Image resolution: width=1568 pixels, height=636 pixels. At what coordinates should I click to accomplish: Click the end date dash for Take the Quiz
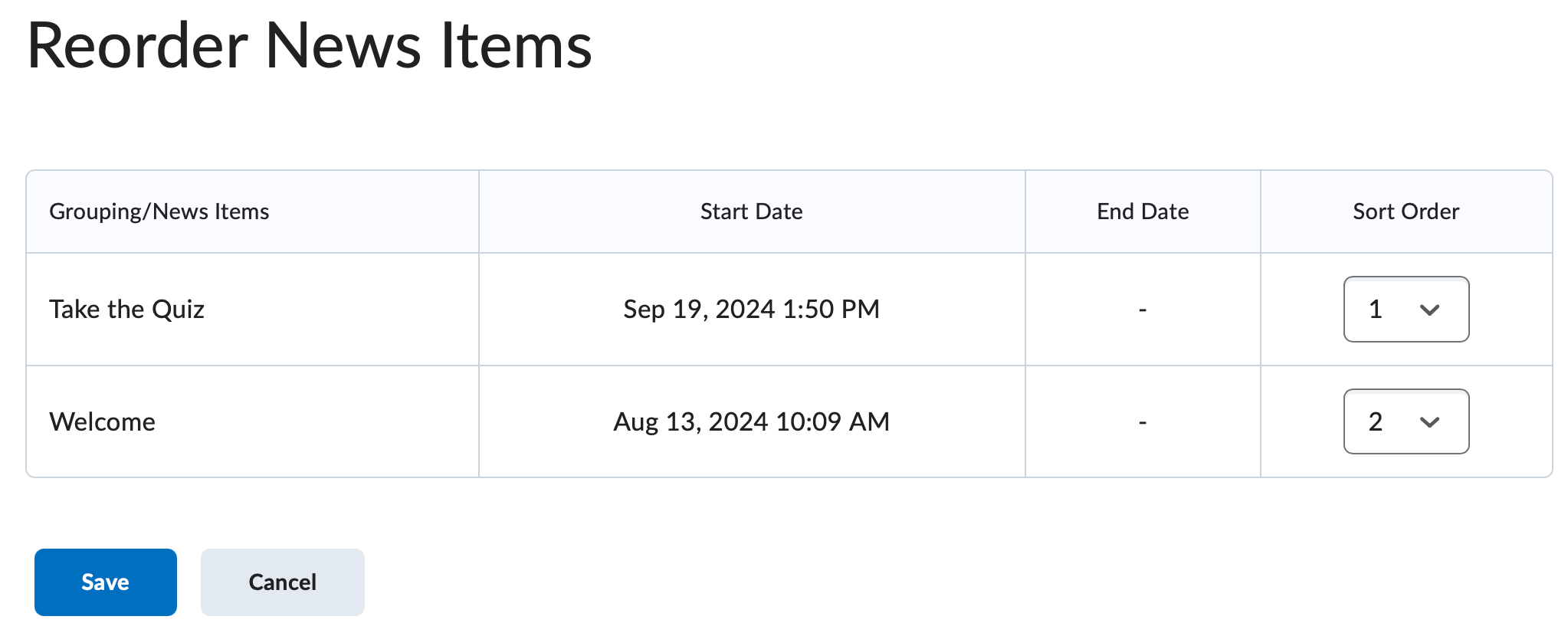(1141, 310)
